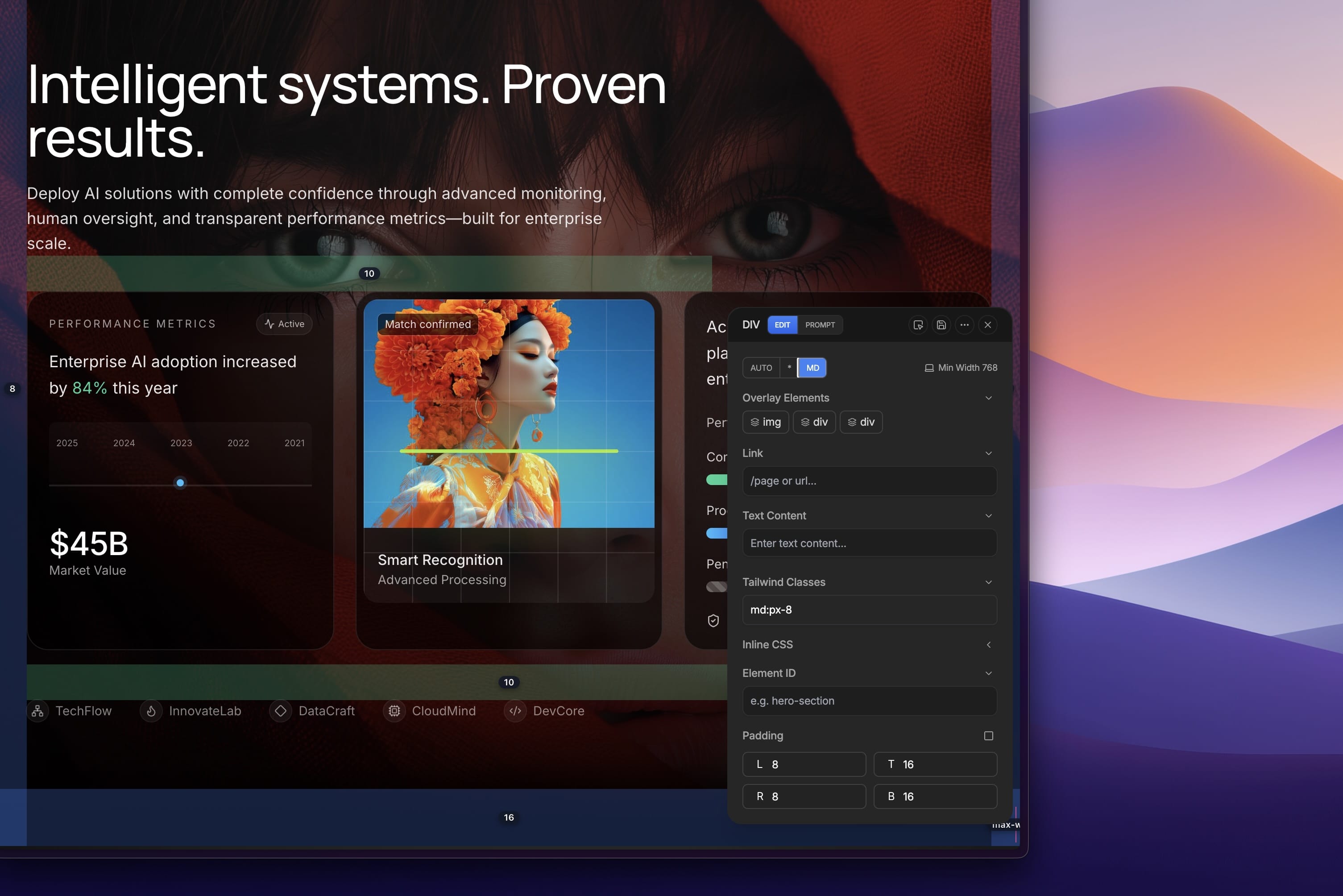Viewport: 1343px width, 896px height.
Task: Select the EDIT tab
Action: tap(782, 324)
